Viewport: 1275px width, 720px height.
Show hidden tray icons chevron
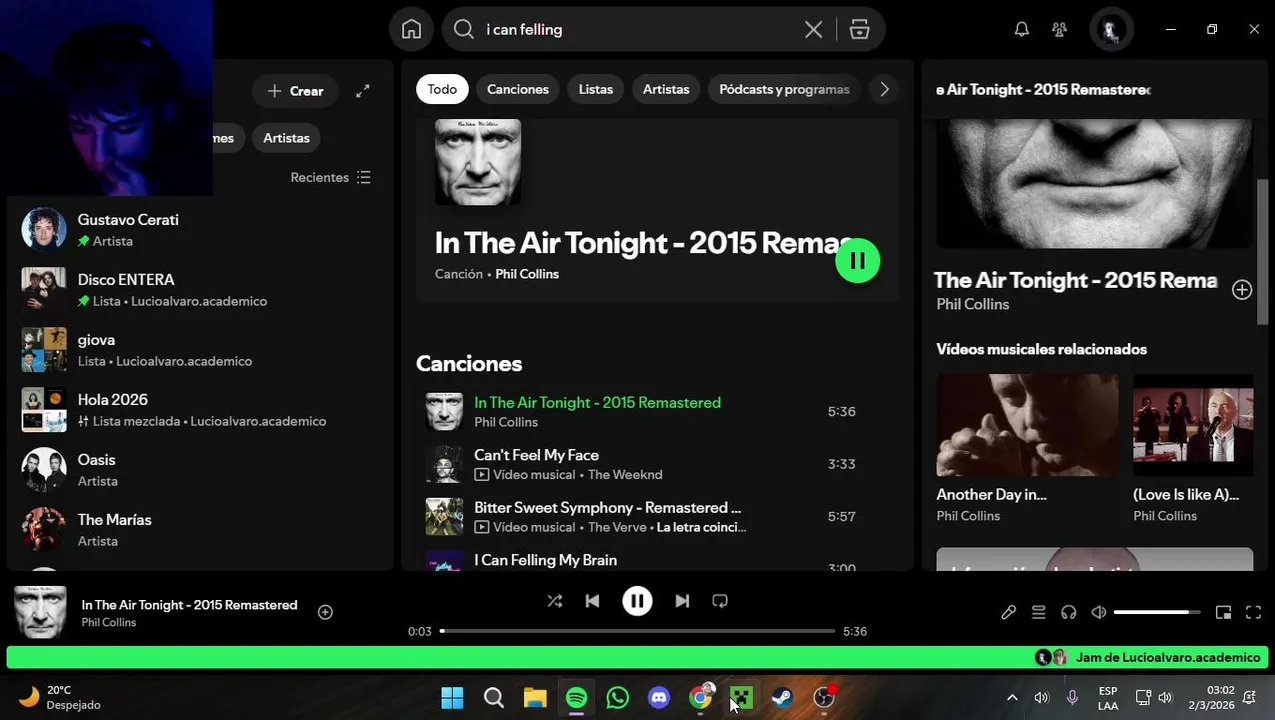point(1012,698)
